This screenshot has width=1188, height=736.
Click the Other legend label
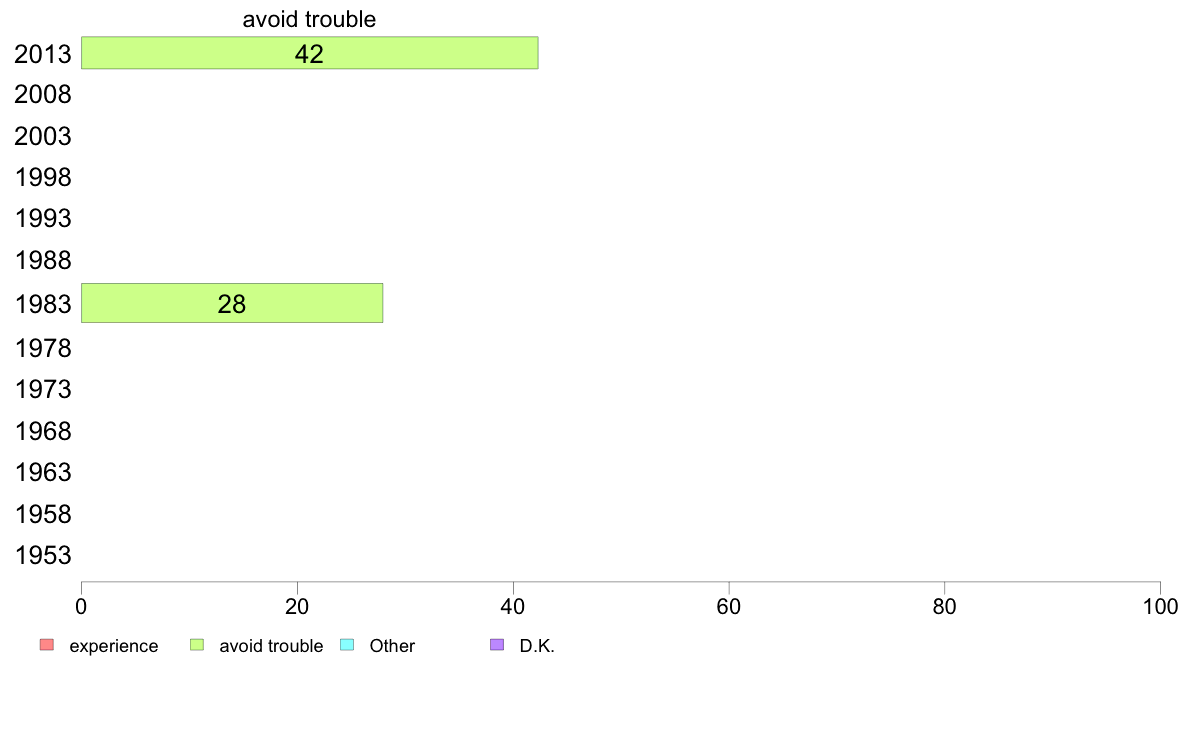click(392, 646)
